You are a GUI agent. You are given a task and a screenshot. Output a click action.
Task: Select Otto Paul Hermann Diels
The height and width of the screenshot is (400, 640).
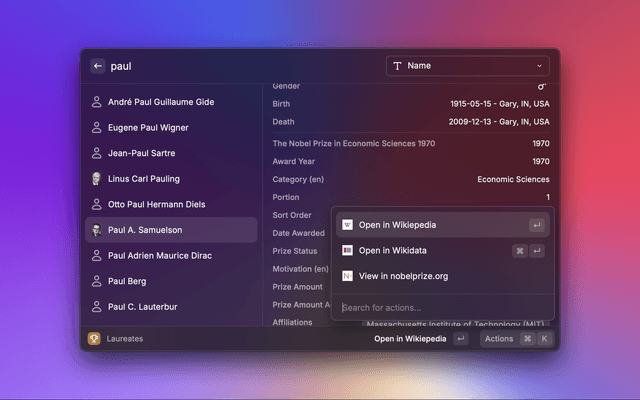(156, 205)
